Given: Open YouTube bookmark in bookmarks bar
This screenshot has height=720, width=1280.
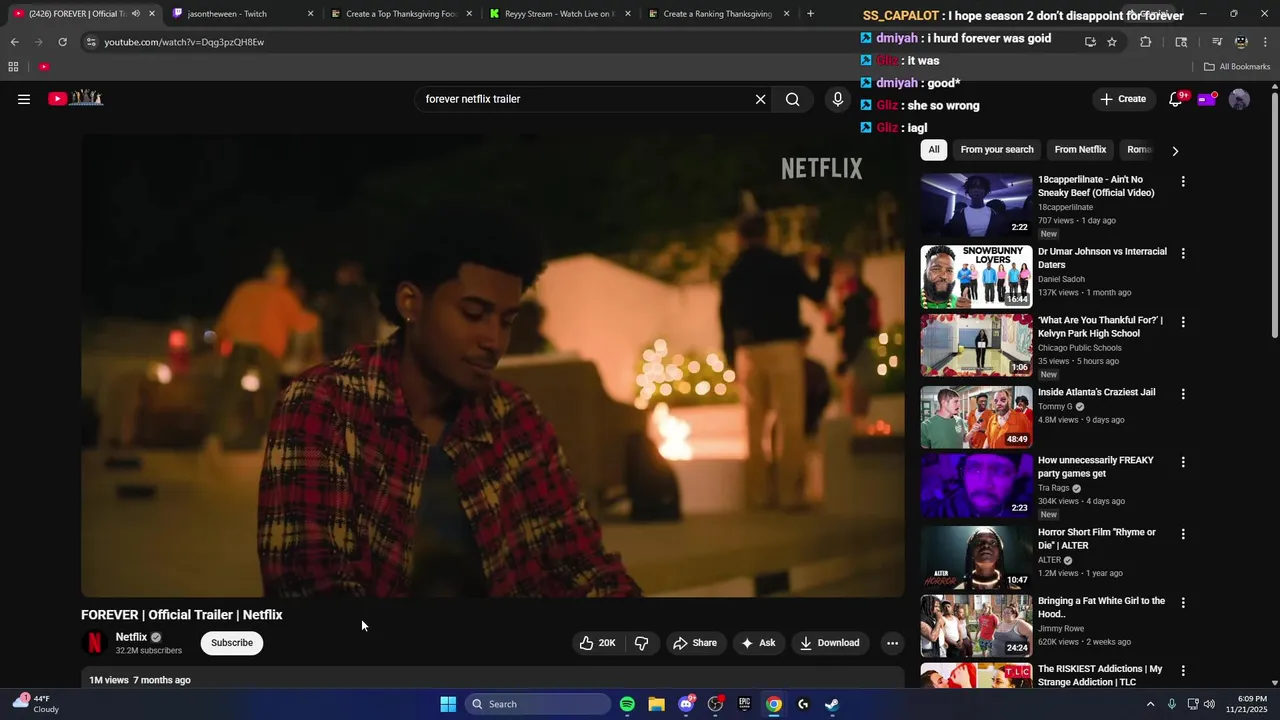Looking at the screenshot, I should point(44,67).
